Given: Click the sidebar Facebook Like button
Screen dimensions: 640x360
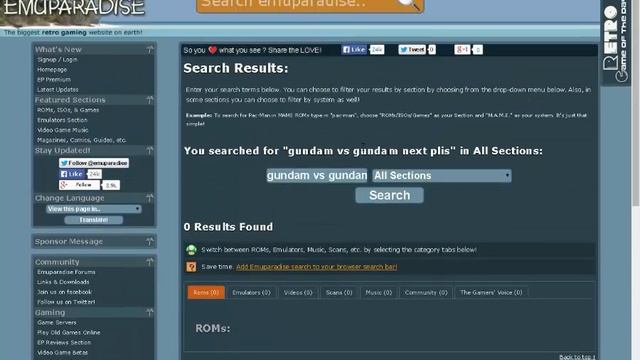Looking at the screenshot, I should (x=72, y=174).
